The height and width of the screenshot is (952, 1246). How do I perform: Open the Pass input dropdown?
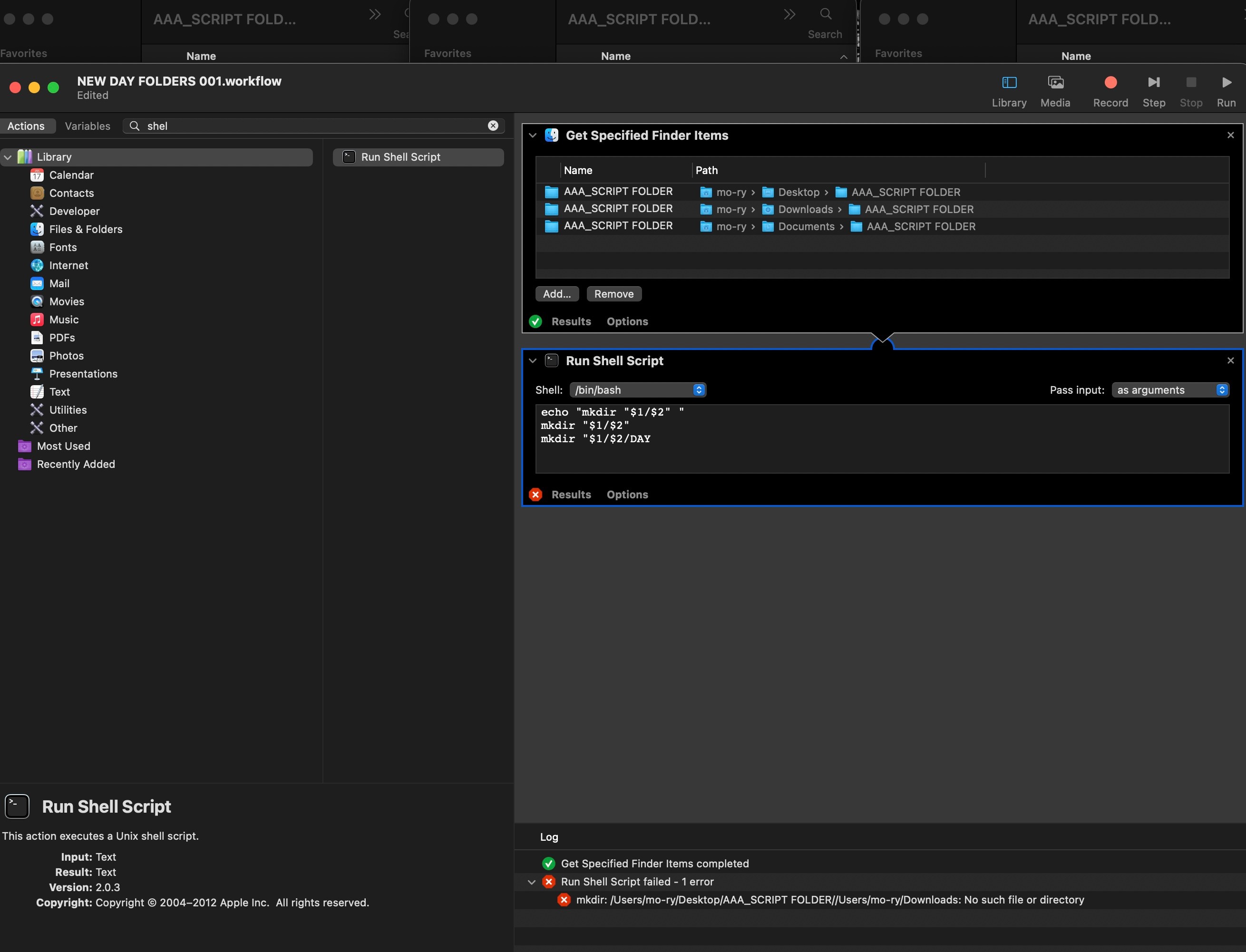[x=1169, y=390]
